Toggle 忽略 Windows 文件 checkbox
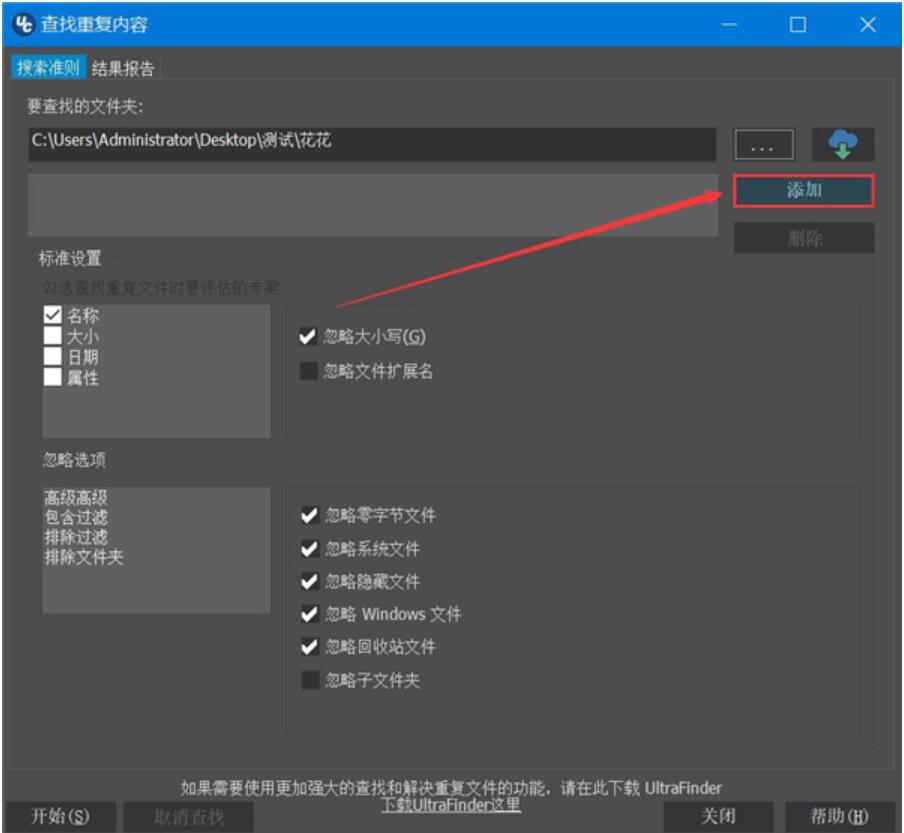 310,614
